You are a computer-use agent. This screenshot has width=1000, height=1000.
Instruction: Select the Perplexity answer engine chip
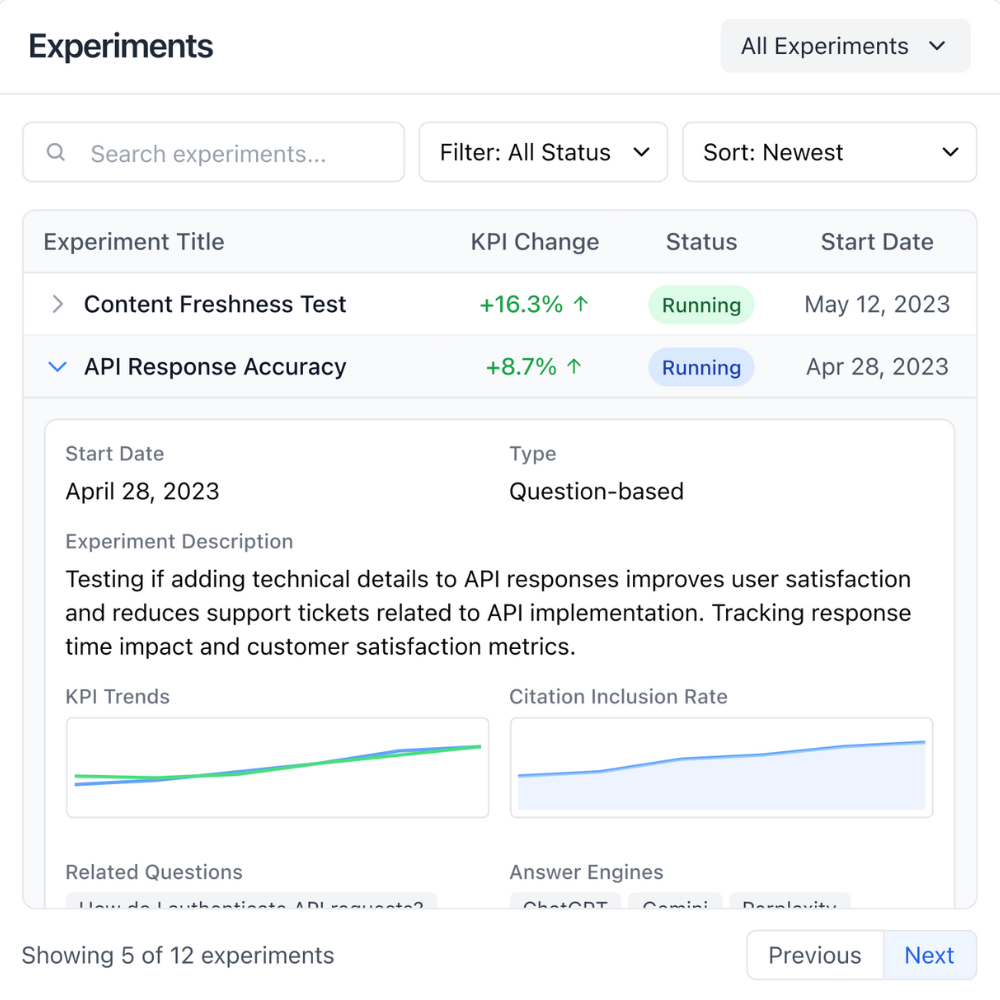(790, 905)
